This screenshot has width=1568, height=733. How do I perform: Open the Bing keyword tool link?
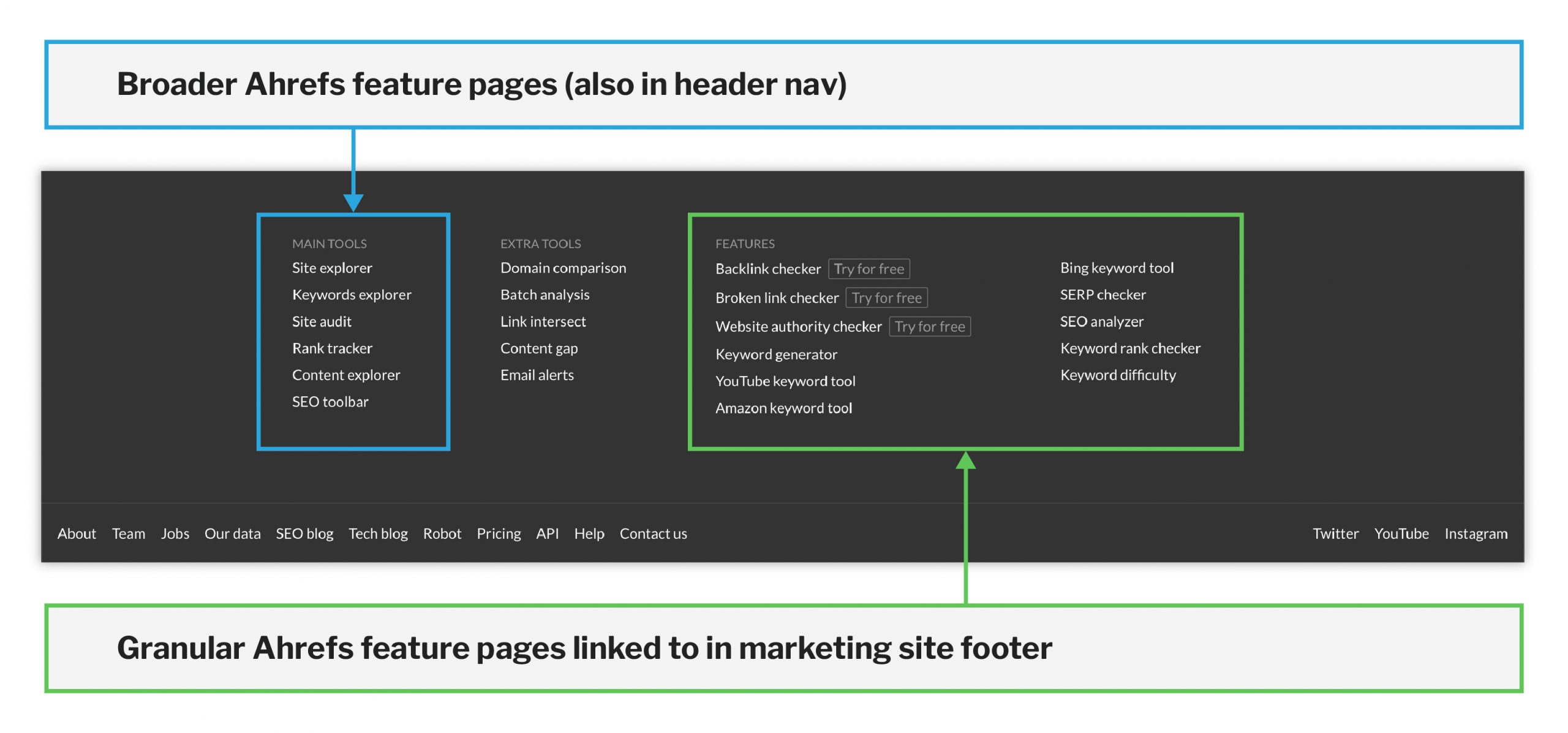[x=1117, y=268]
